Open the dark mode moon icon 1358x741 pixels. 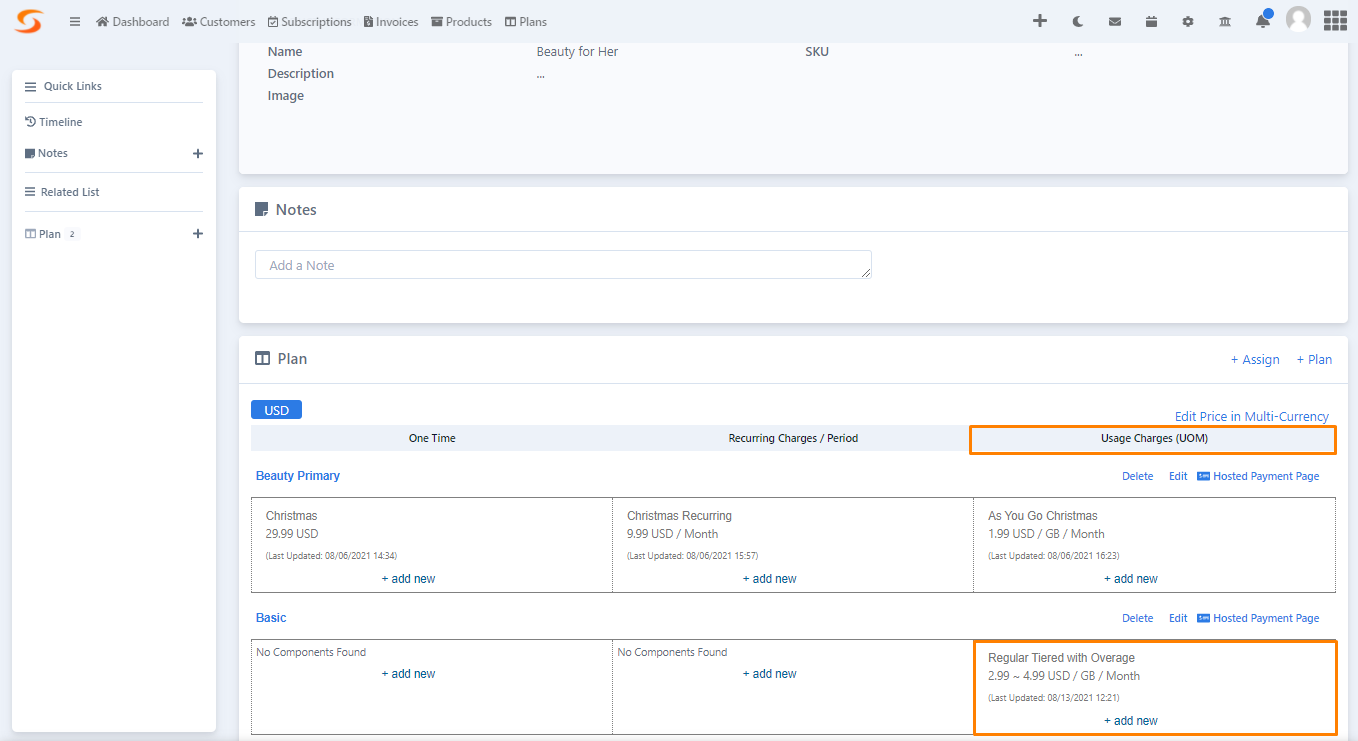[1077, 20]
